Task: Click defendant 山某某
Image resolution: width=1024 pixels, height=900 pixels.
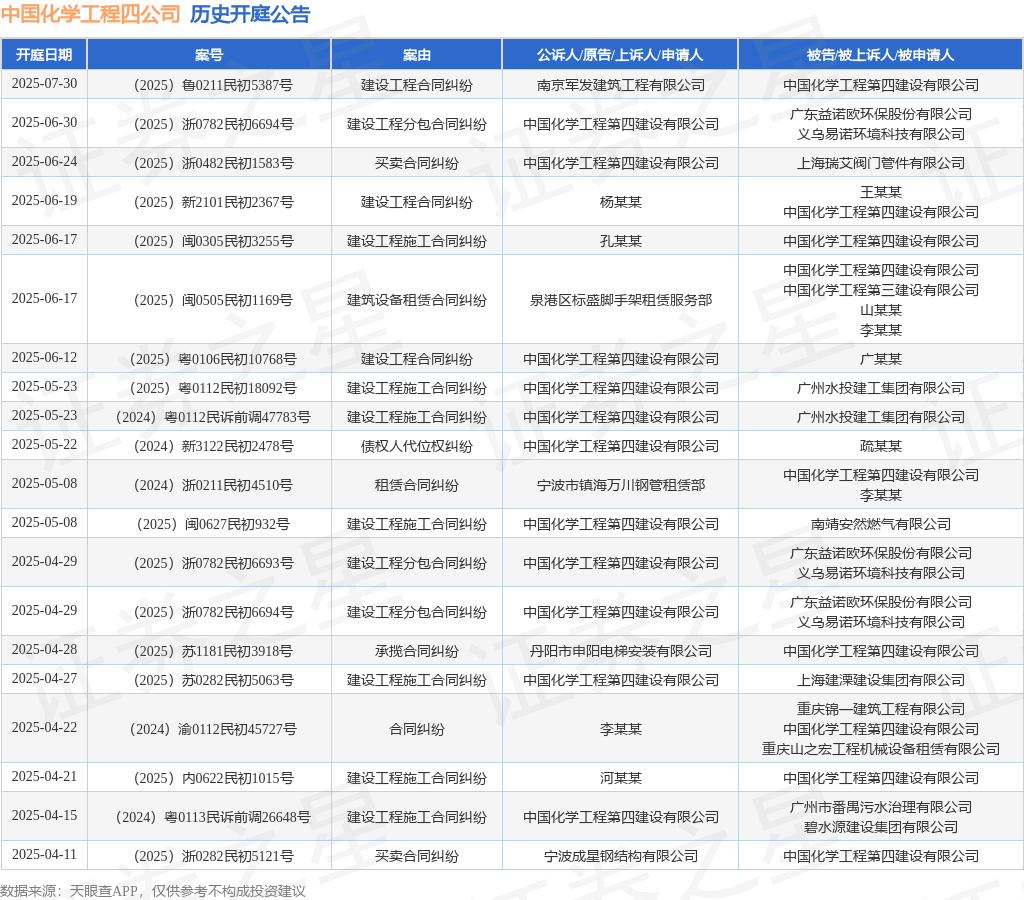Action: coord(881,310)
